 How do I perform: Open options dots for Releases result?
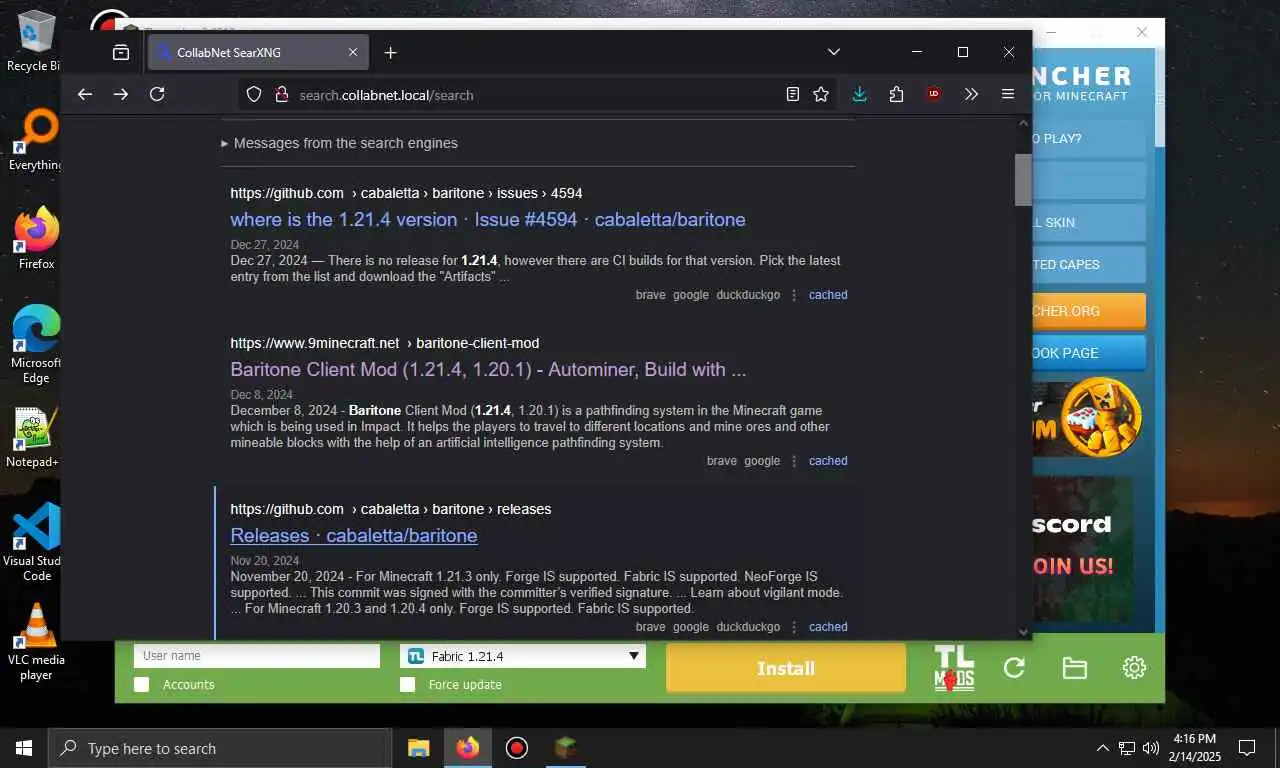(x=795, y=627)
